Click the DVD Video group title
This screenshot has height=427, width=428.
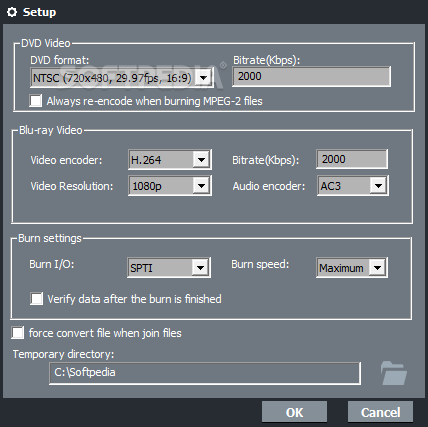(46, 43)
